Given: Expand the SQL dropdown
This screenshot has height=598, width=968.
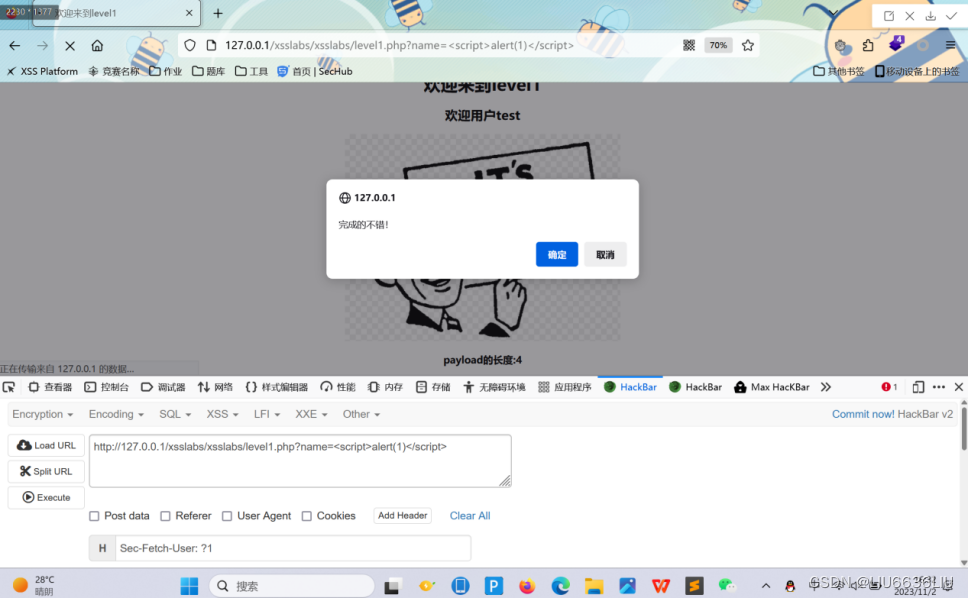Looking at the screenshot, I should 175,414.
